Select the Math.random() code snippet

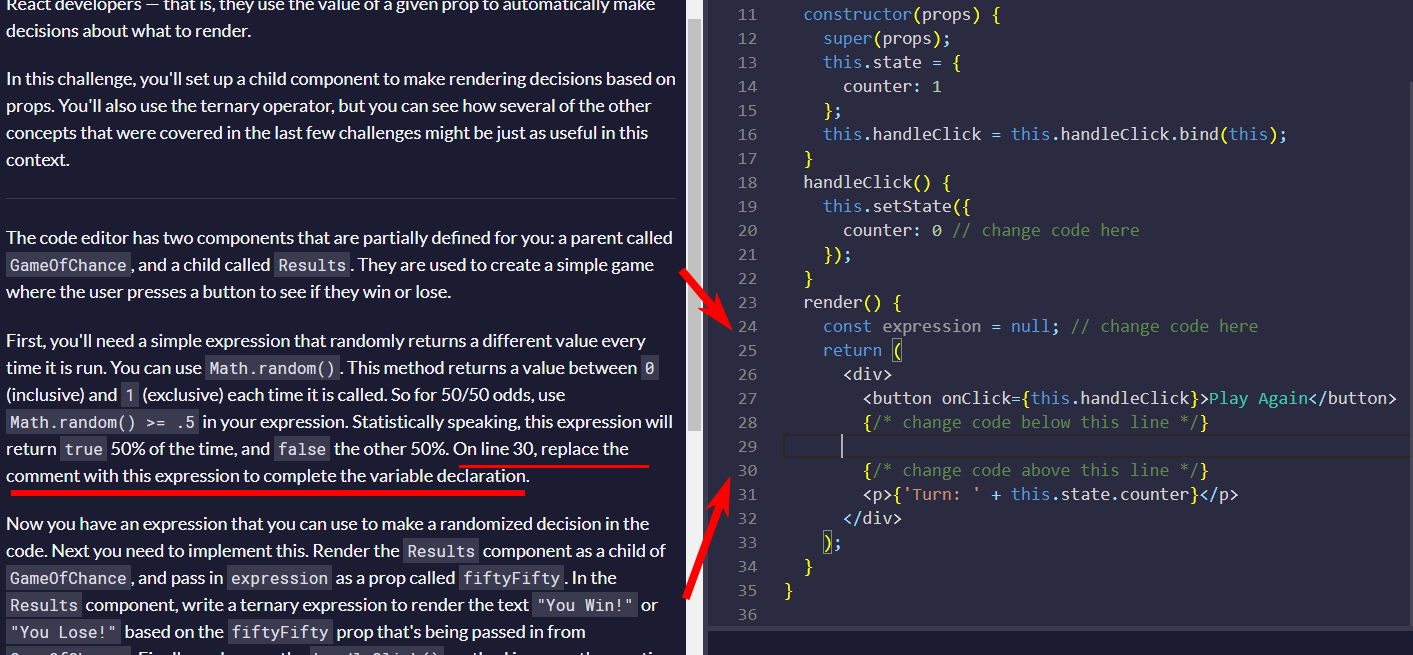pos(272,367)
